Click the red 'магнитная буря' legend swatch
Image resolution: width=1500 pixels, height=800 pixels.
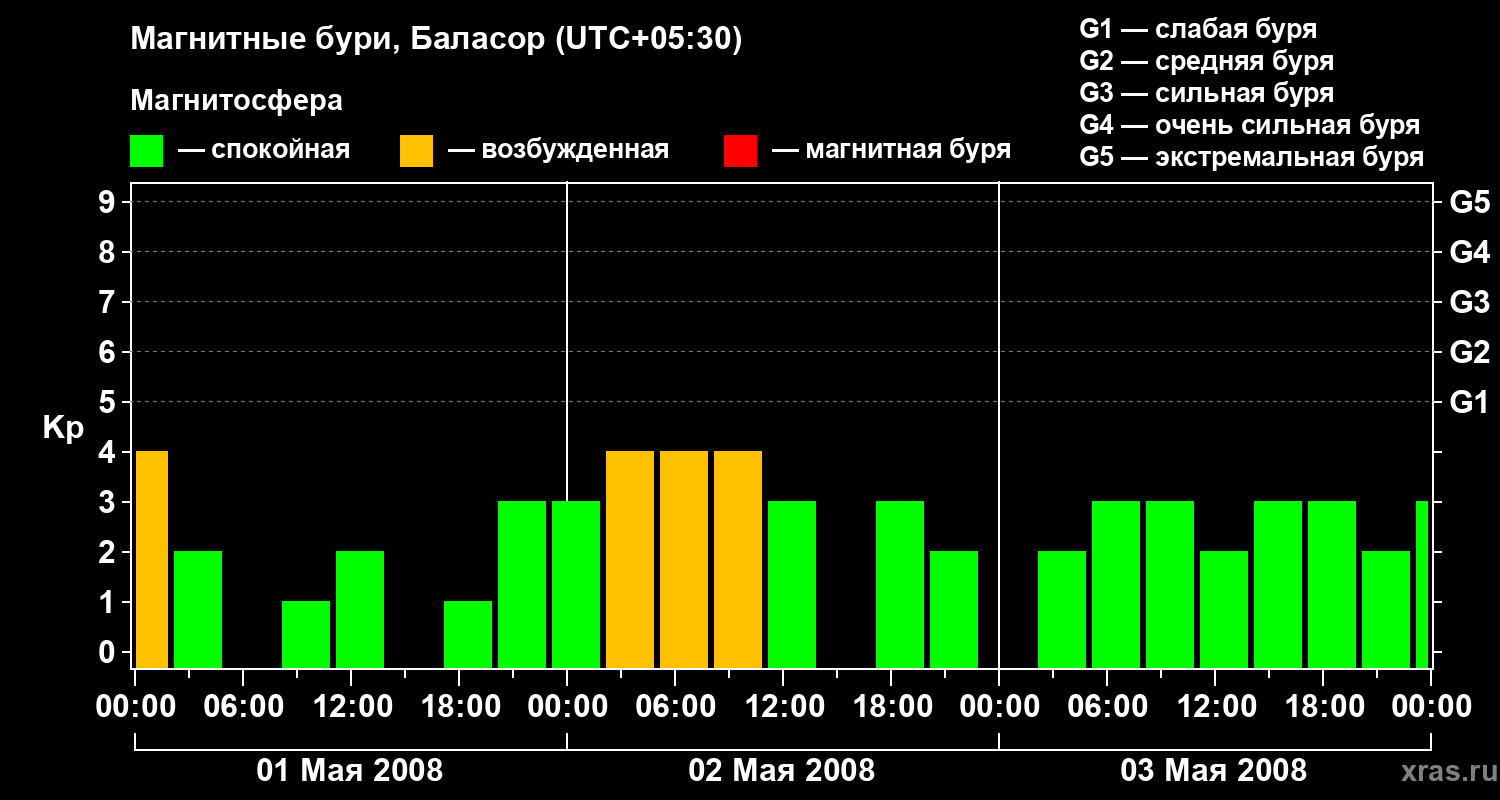coord(740,151)
